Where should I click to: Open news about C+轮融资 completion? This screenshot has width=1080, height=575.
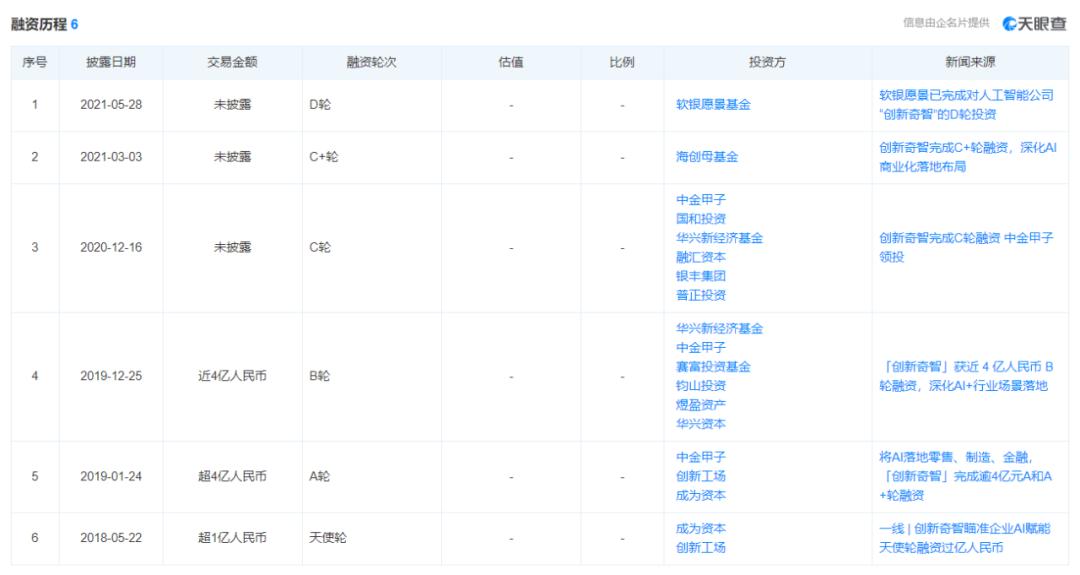point(968,157)
